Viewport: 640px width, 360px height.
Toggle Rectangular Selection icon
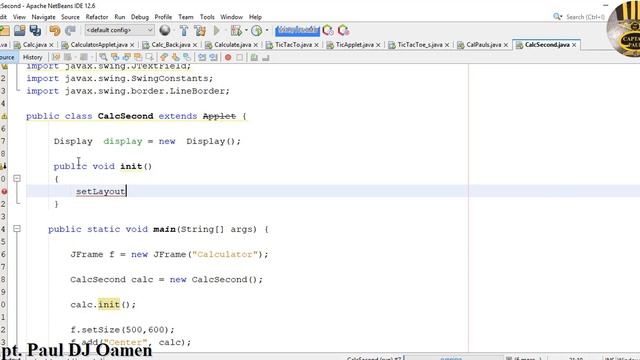click(149, 58)
